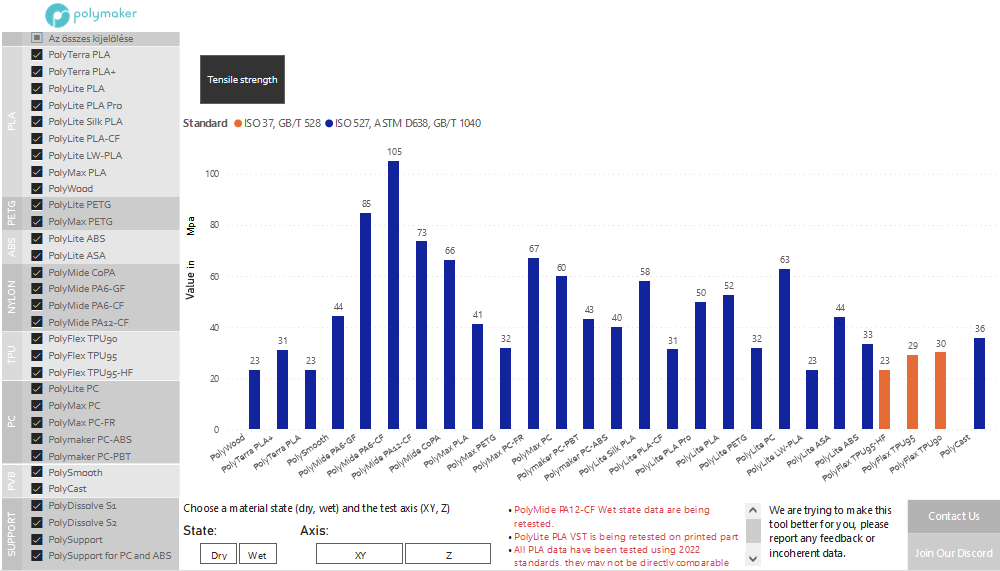The image size is (1000, 571).
Task: Toggle the PolyFlex TPU90 checkbox
Action: tap(37, 339)
